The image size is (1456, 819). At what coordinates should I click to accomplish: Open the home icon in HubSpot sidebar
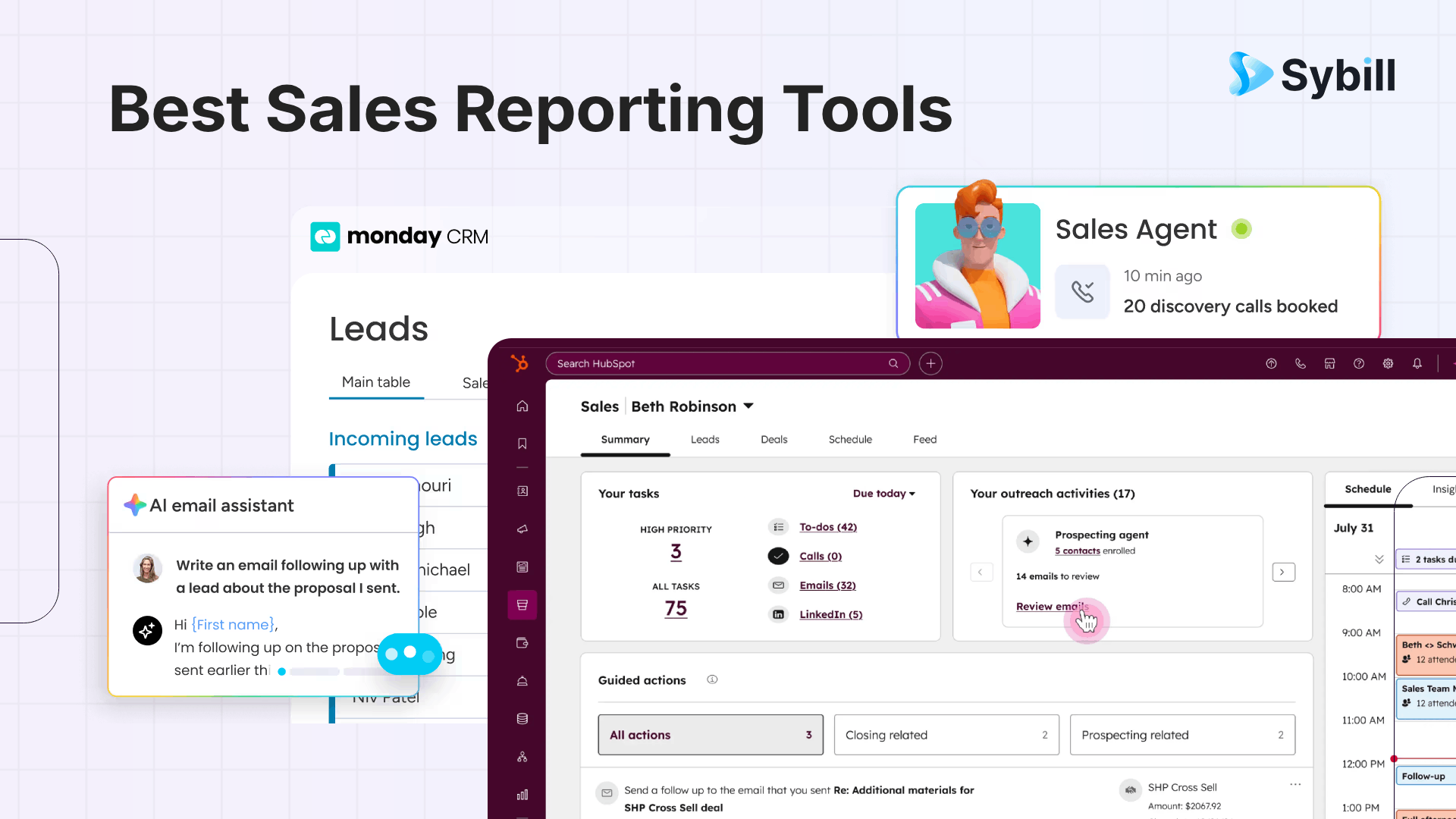click(x=522, y=406)
